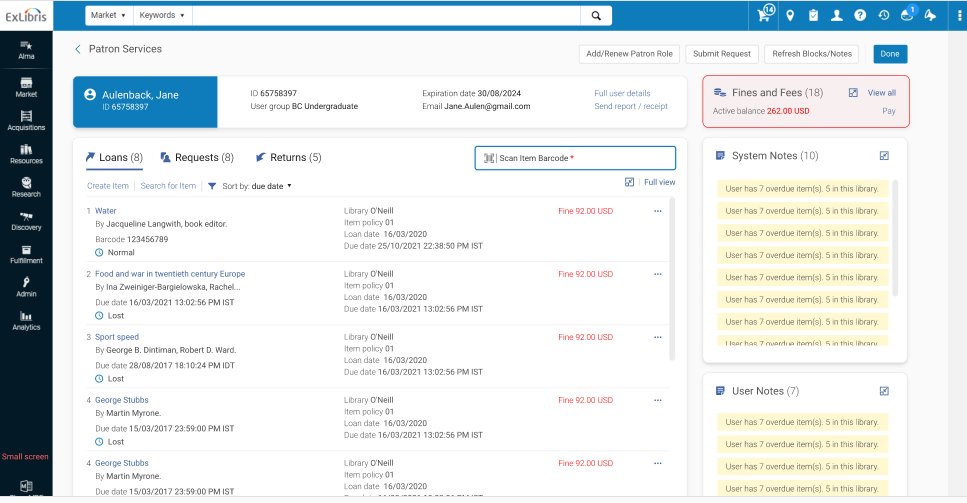Open the Market search scope dropdown
The width and height of the screenshot is (967, 503).
coord(109,15)
